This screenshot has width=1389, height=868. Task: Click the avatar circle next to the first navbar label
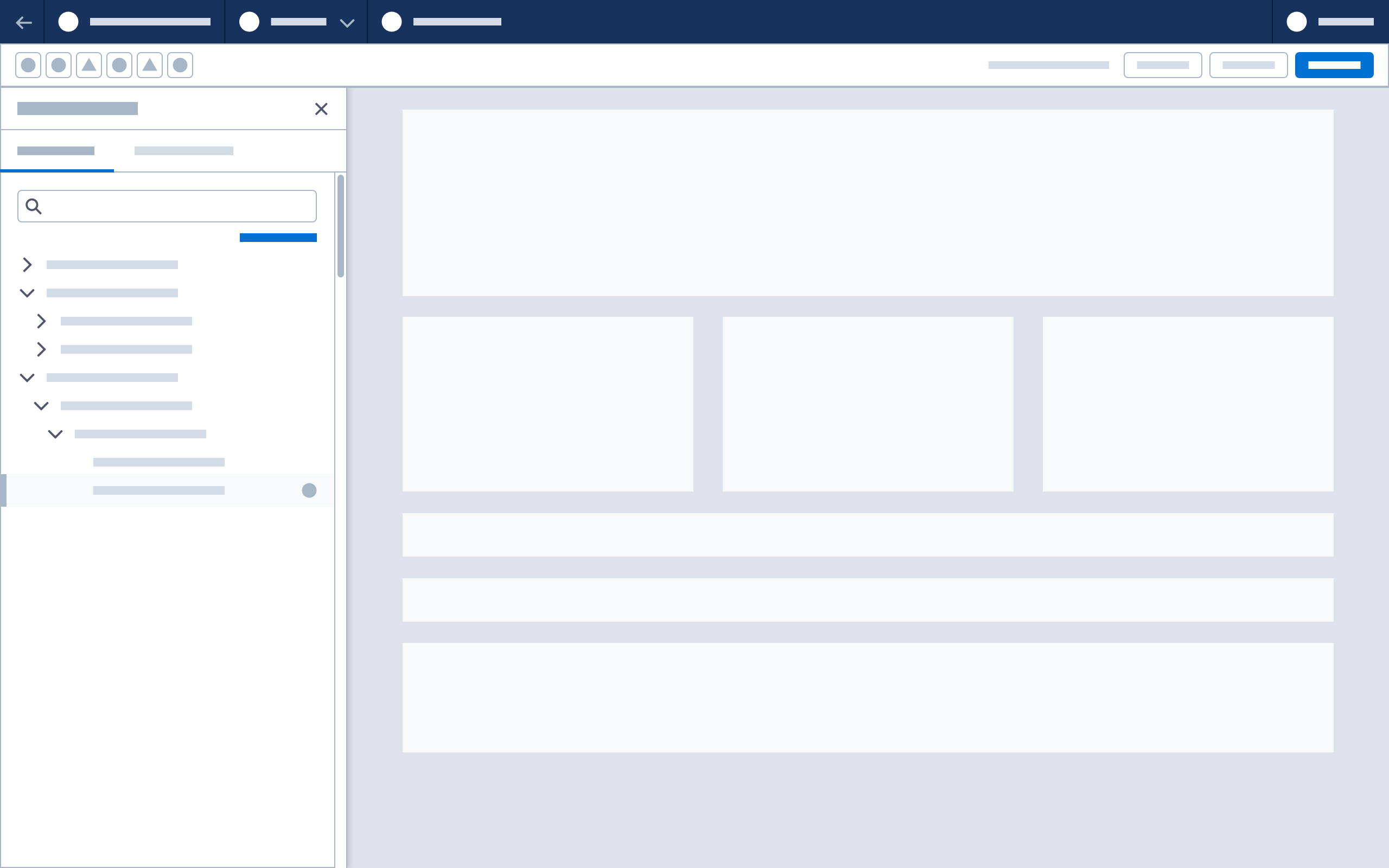point(69,22)
